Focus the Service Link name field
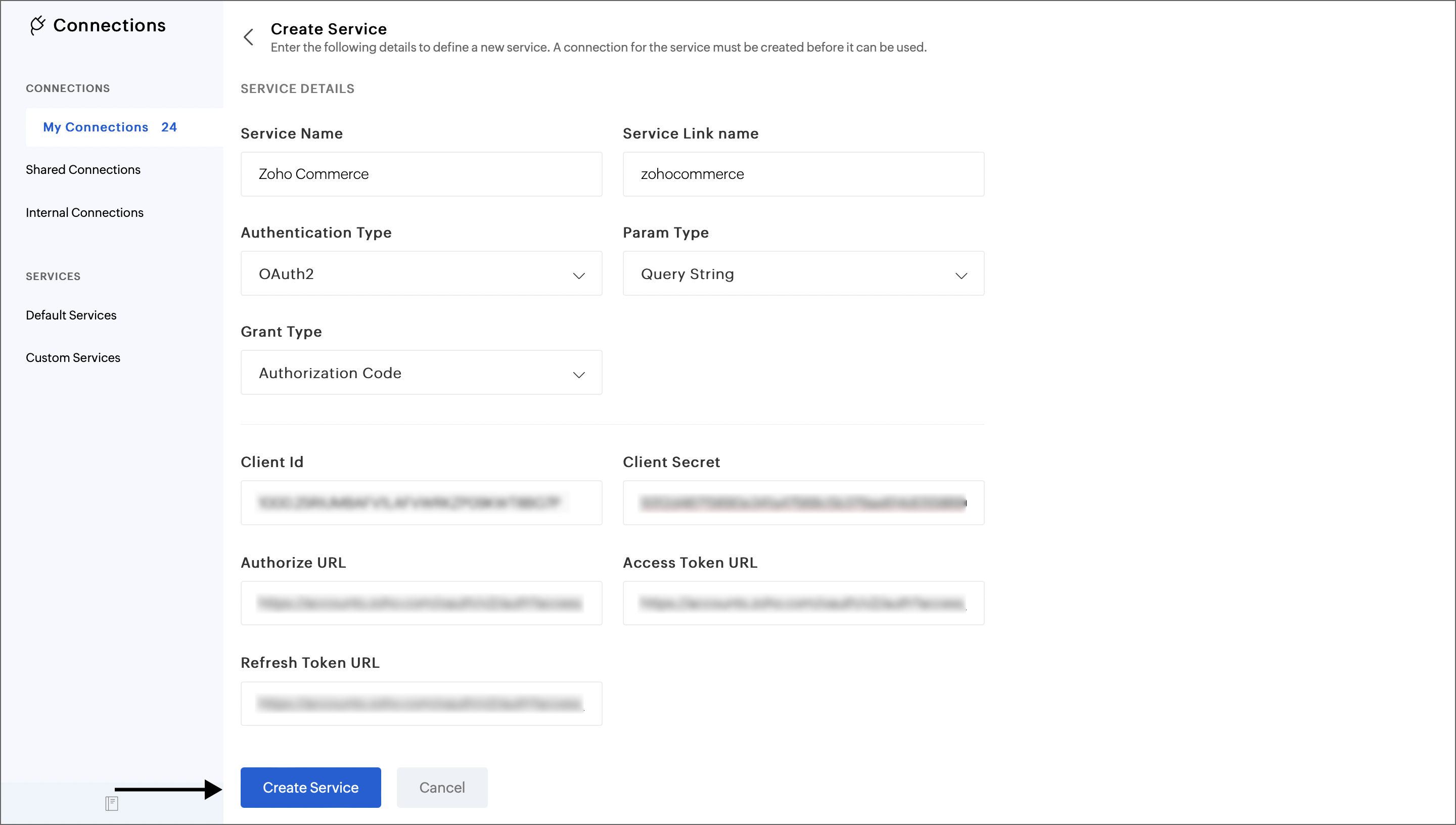1456x825 pixels. 803,174
